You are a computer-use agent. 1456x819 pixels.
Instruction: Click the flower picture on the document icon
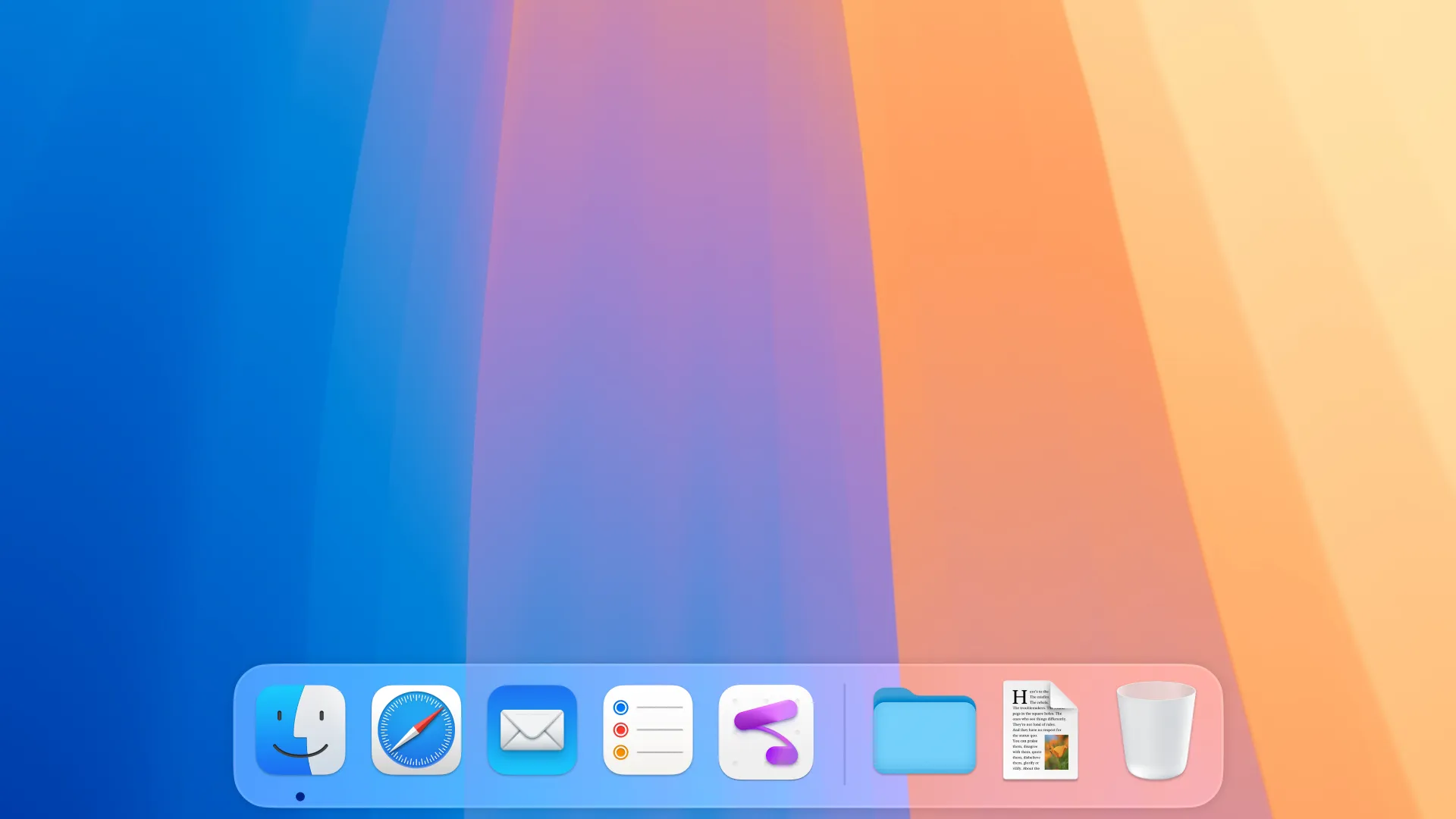coord(1056,752)
